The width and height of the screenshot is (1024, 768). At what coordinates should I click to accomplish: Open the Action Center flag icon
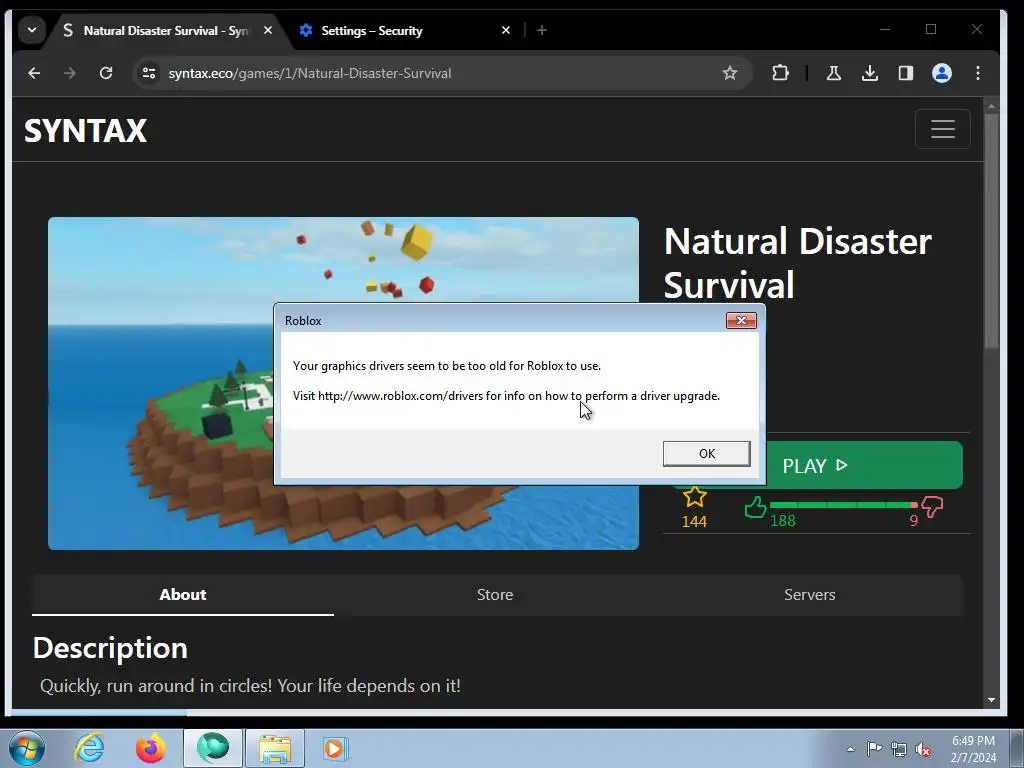coord(873,749)
